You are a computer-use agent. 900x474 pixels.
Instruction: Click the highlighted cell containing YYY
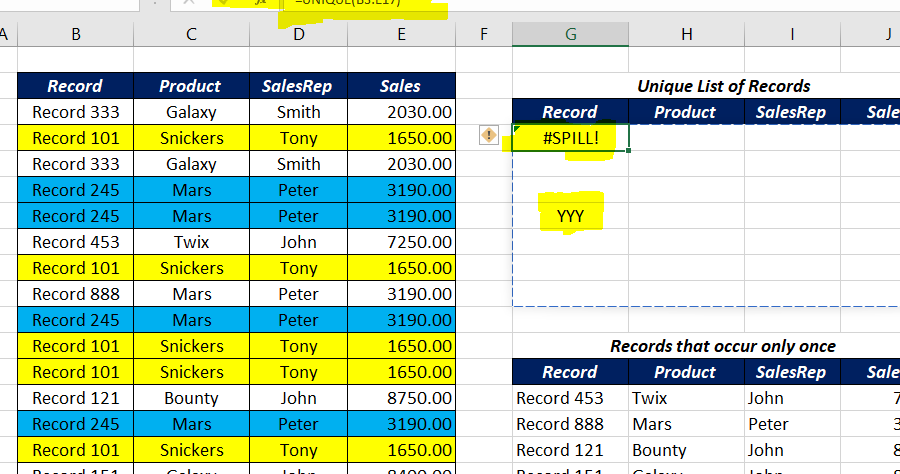pos(571,215)
